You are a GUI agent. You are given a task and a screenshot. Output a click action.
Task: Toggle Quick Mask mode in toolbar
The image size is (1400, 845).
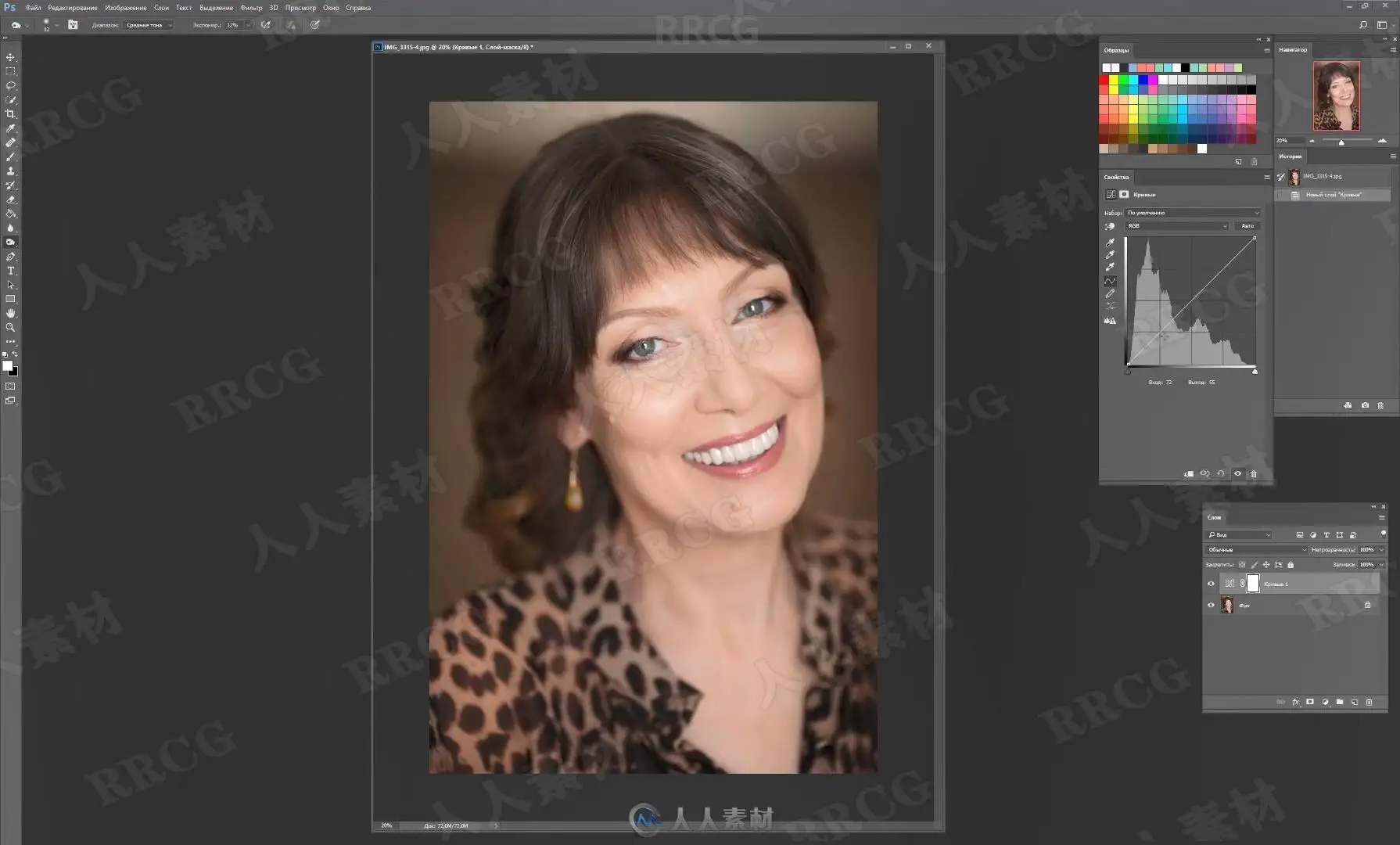[10, 386]
